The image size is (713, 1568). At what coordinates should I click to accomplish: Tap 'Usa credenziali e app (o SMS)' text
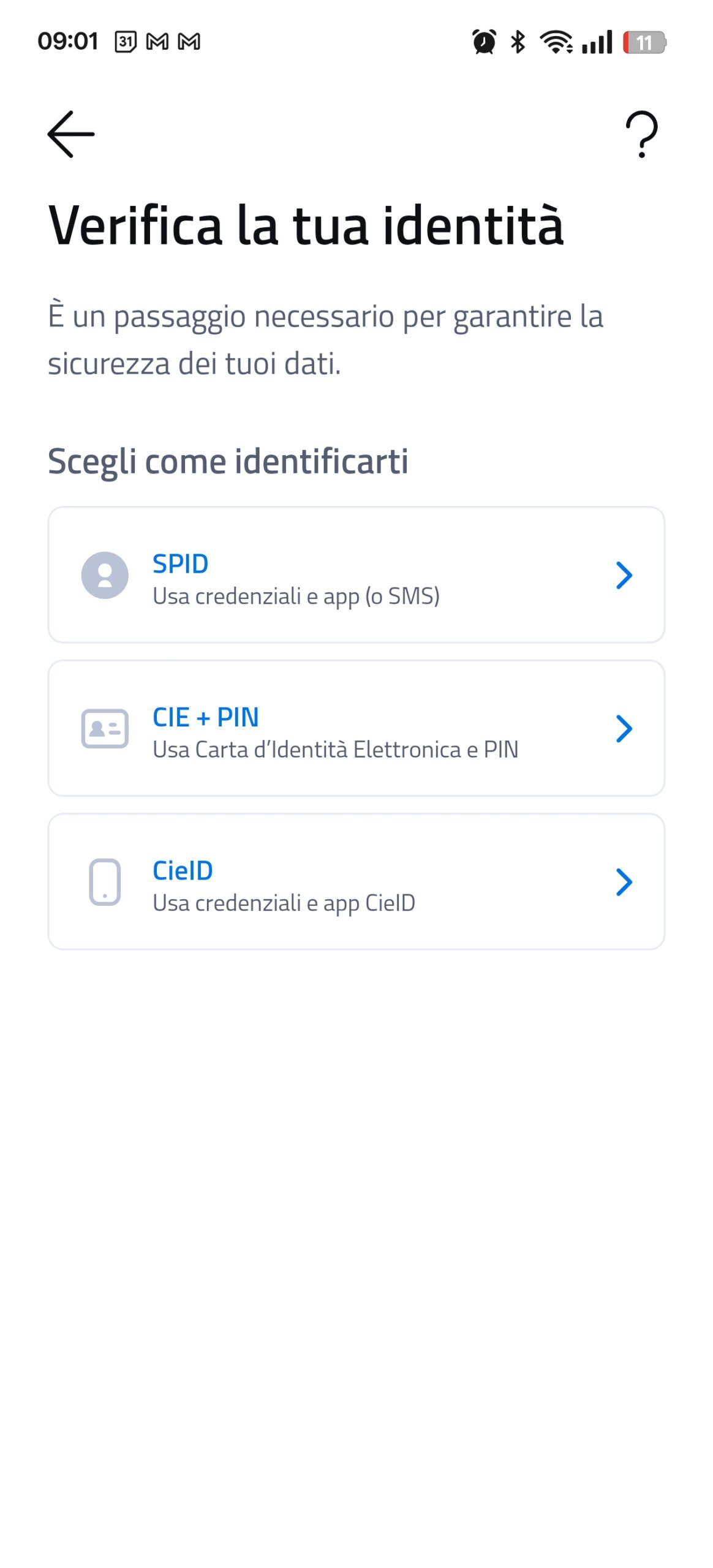coord(296,597)
